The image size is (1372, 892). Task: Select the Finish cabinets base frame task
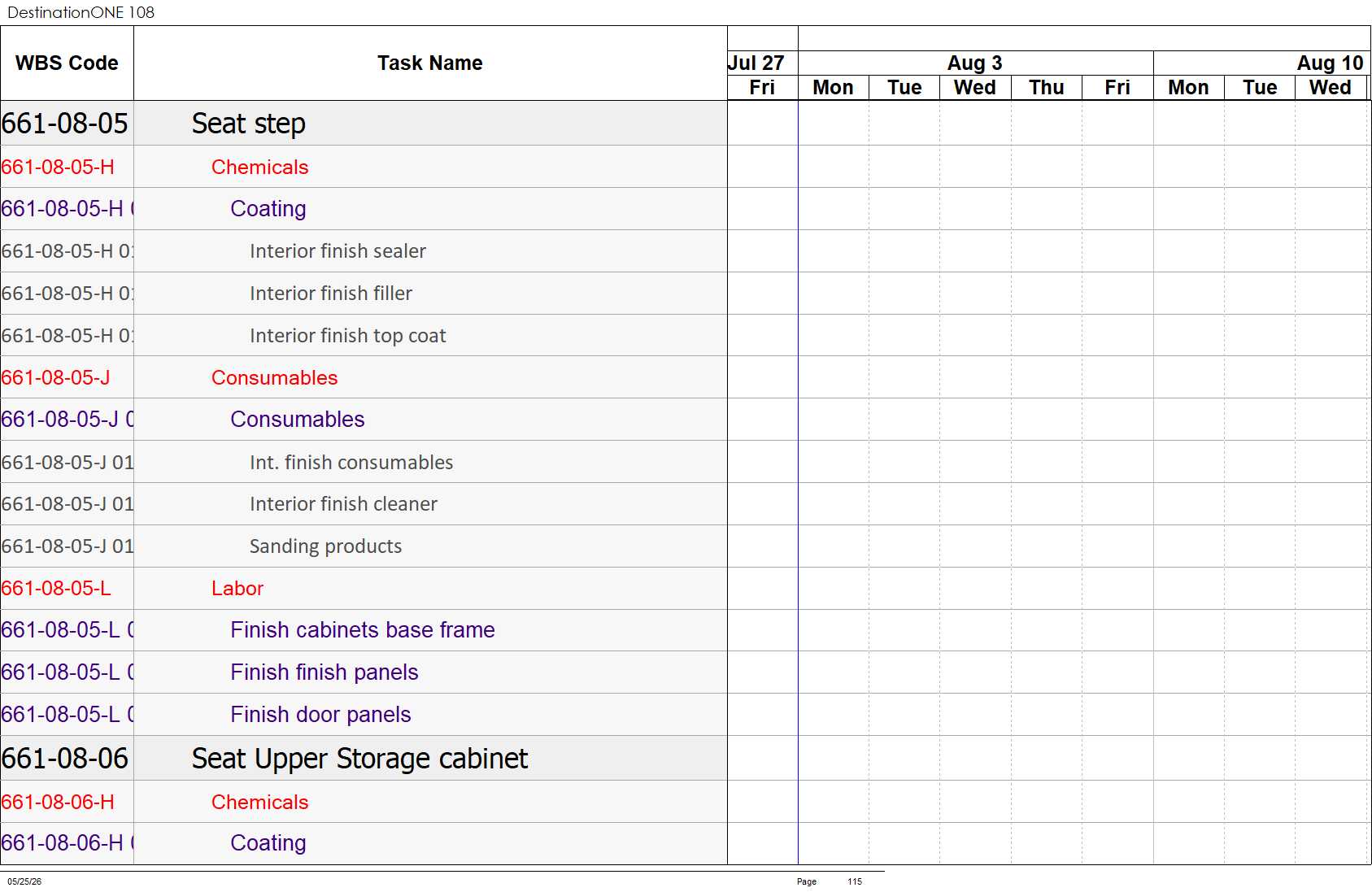(x=363, y=630)
